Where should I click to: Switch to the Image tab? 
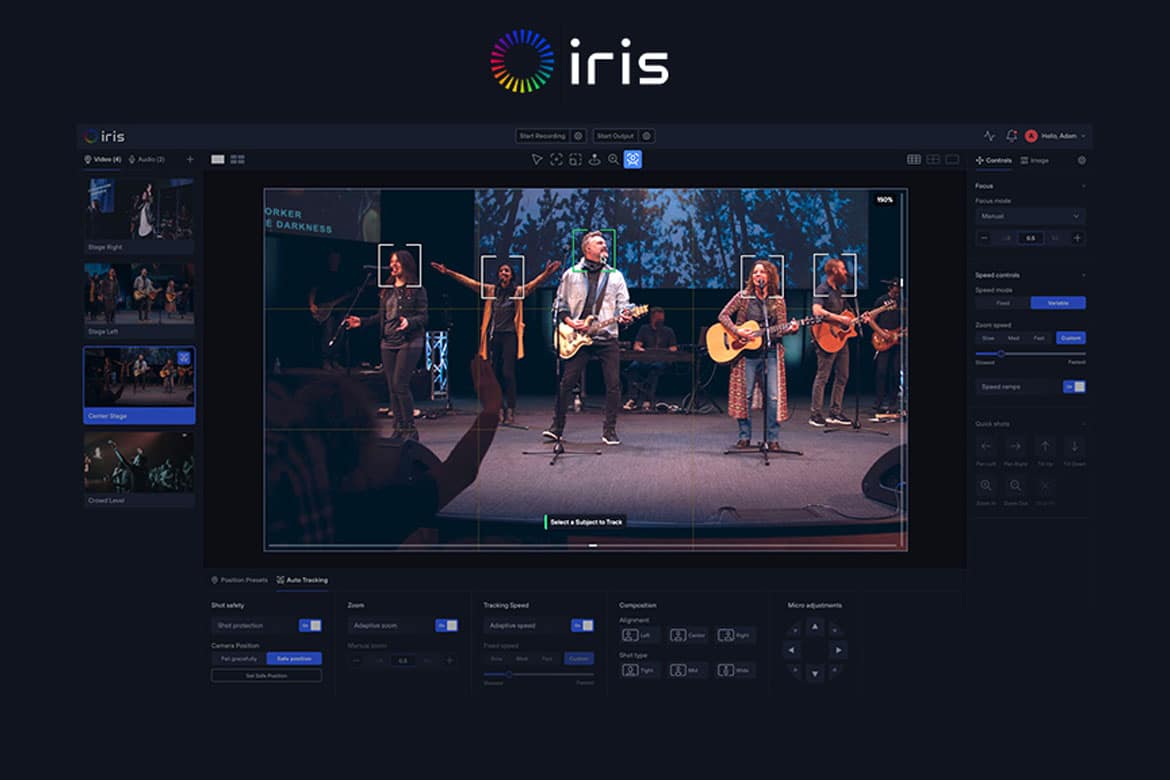[x=1035, y=160]
